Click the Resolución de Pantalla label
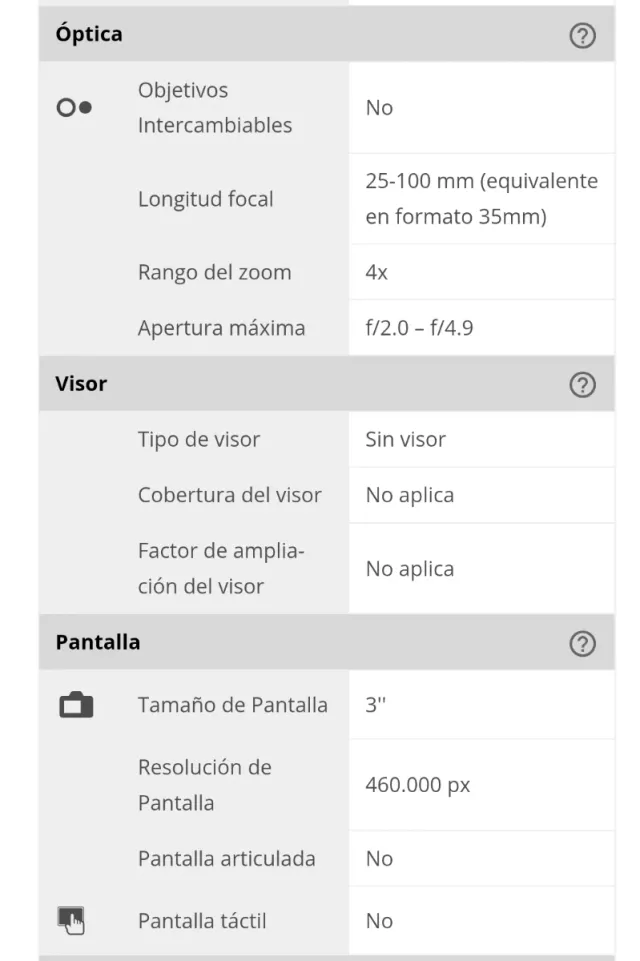 click(204, 785)
